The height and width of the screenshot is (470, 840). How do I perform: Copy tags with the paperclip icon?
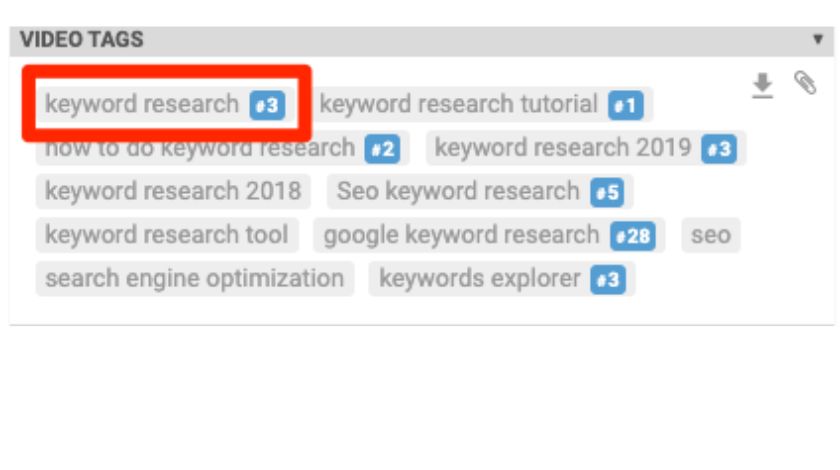805,83
